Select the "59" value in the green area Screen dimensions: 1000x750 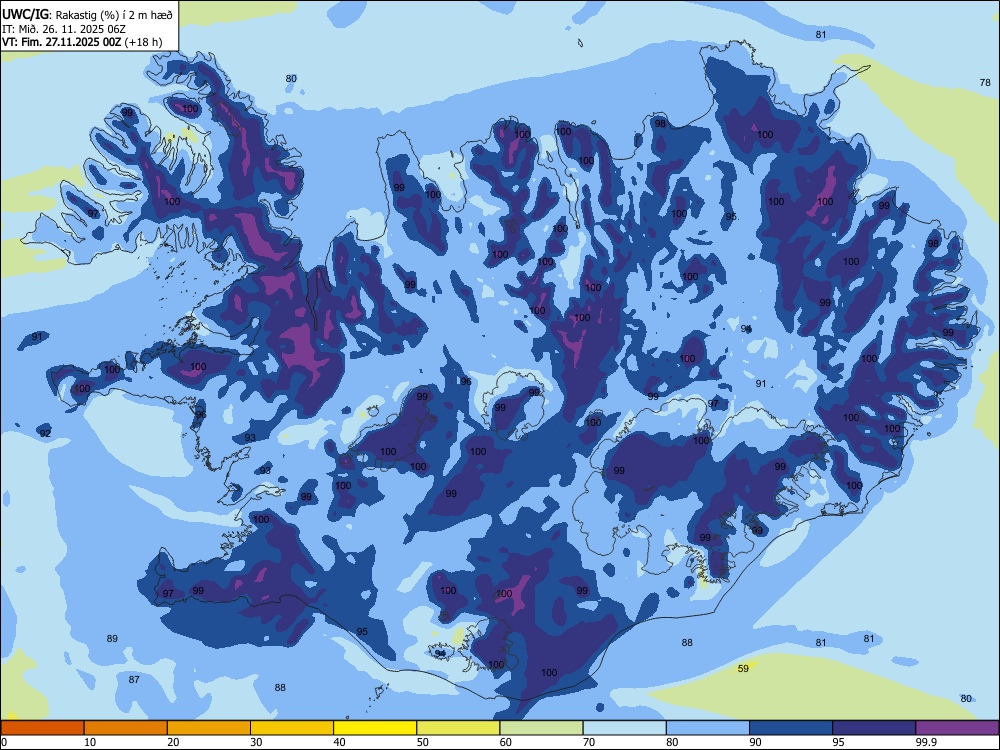point(743,668)
